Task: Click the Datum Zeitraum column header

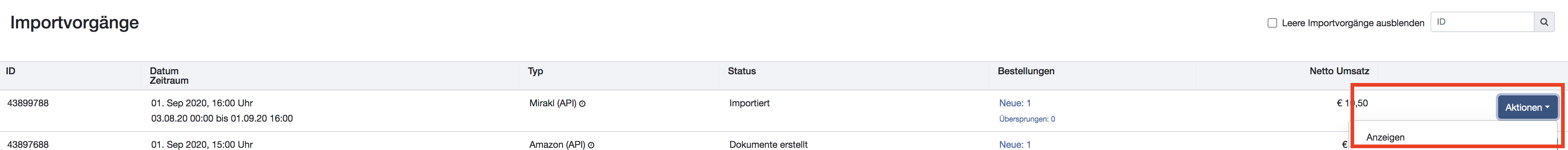Action: [x=169, y=76]
